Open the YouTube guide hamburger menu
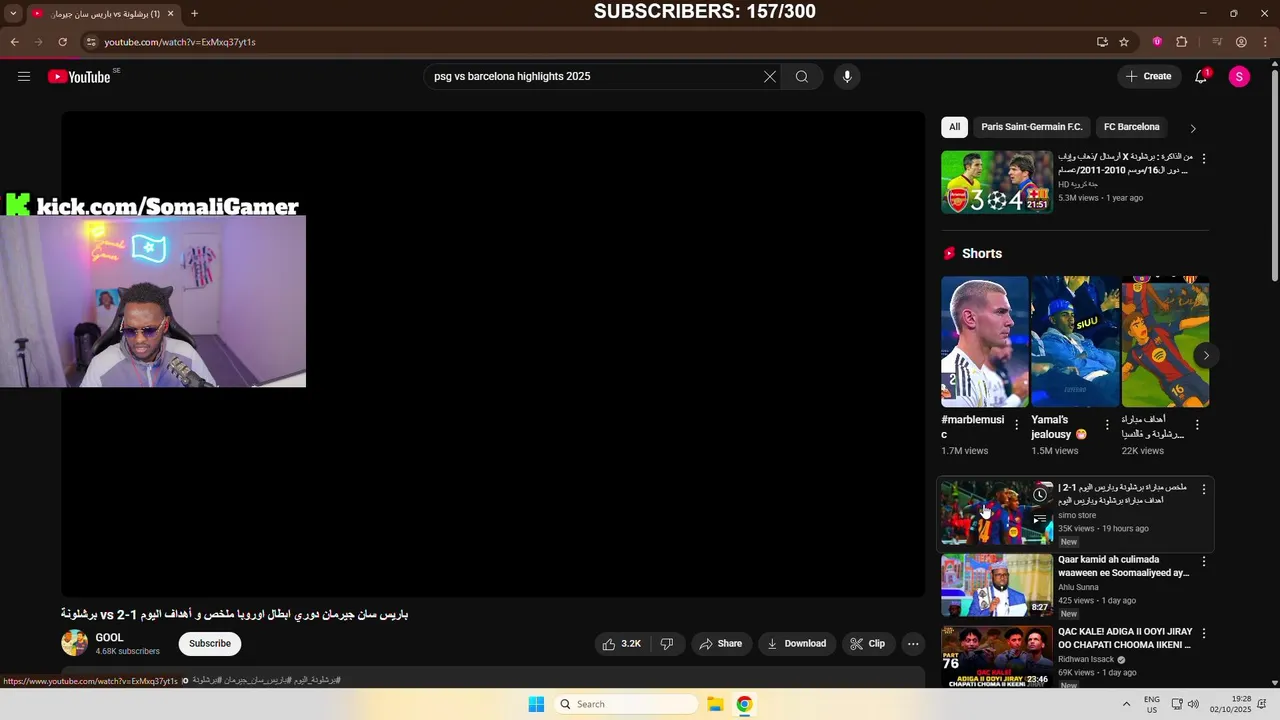The height and width of the screenshot is (720, 1280). tap(24, 77)
